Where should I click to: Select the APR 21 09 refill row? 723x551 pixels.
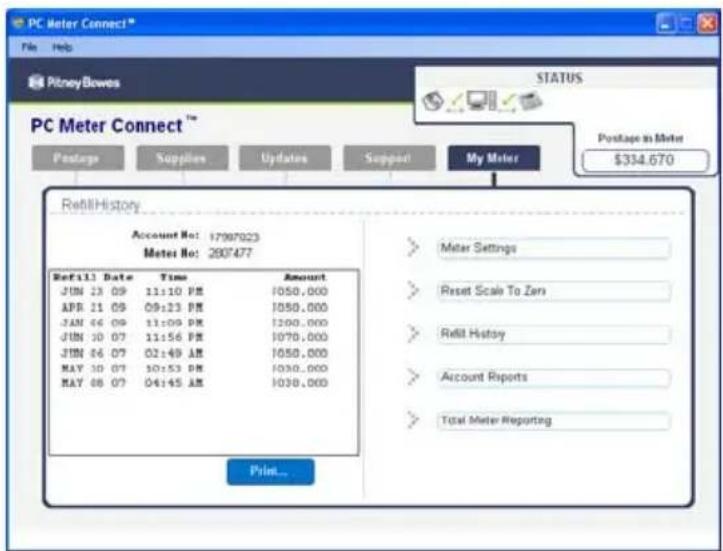click(194, 307)
